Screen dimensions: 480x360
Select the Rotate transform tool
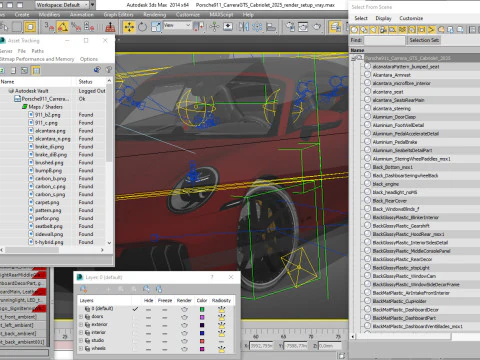(142, 27)
